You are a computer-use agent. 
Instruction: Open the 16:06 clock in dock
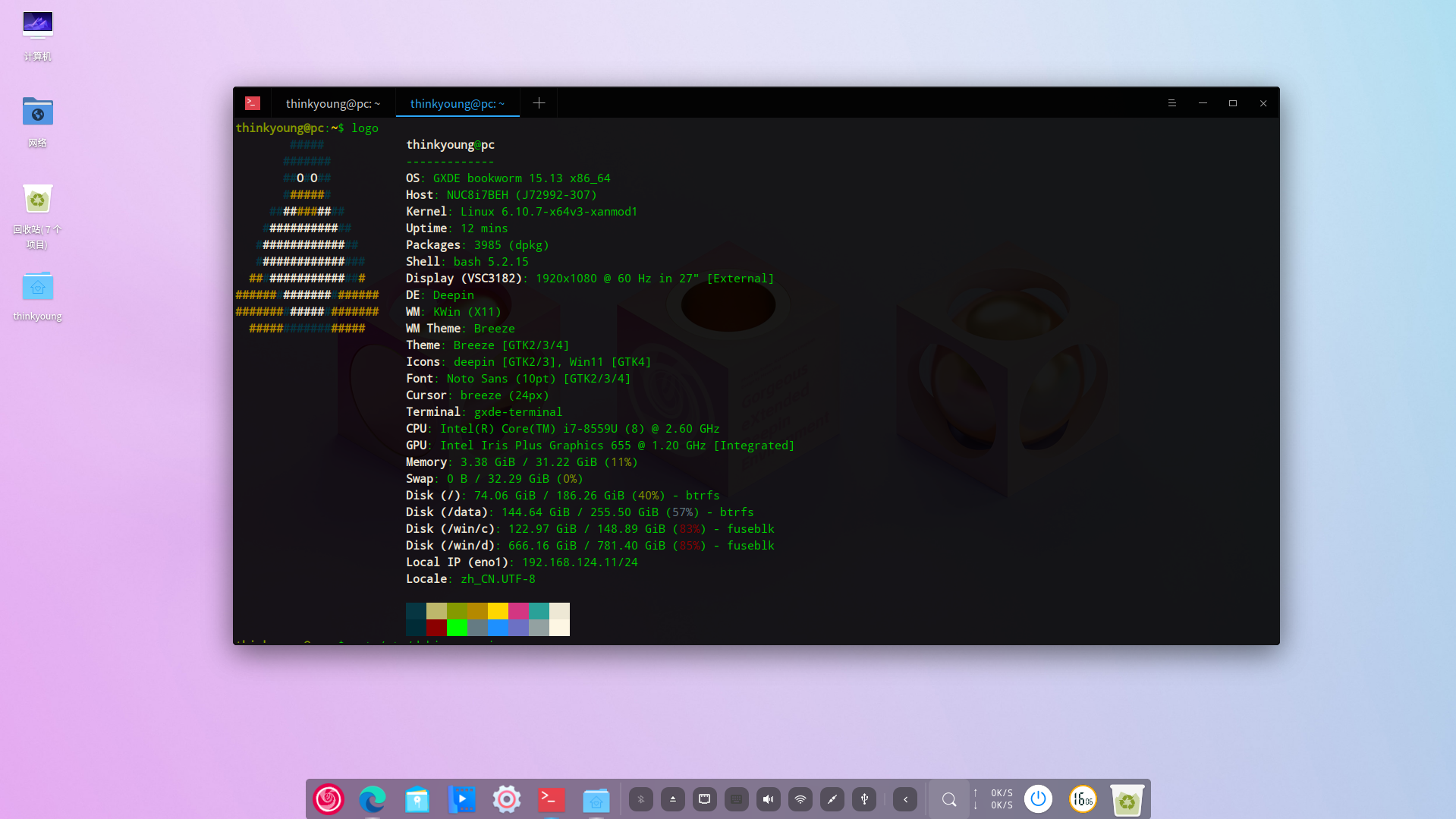coord(1083,799)
